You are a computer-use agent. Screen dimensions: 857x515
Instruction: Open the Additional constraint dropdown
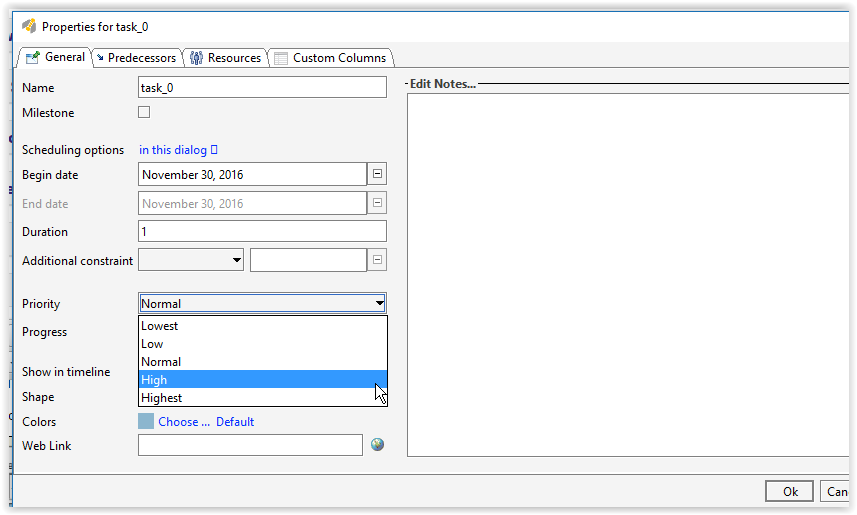[236, 260]
